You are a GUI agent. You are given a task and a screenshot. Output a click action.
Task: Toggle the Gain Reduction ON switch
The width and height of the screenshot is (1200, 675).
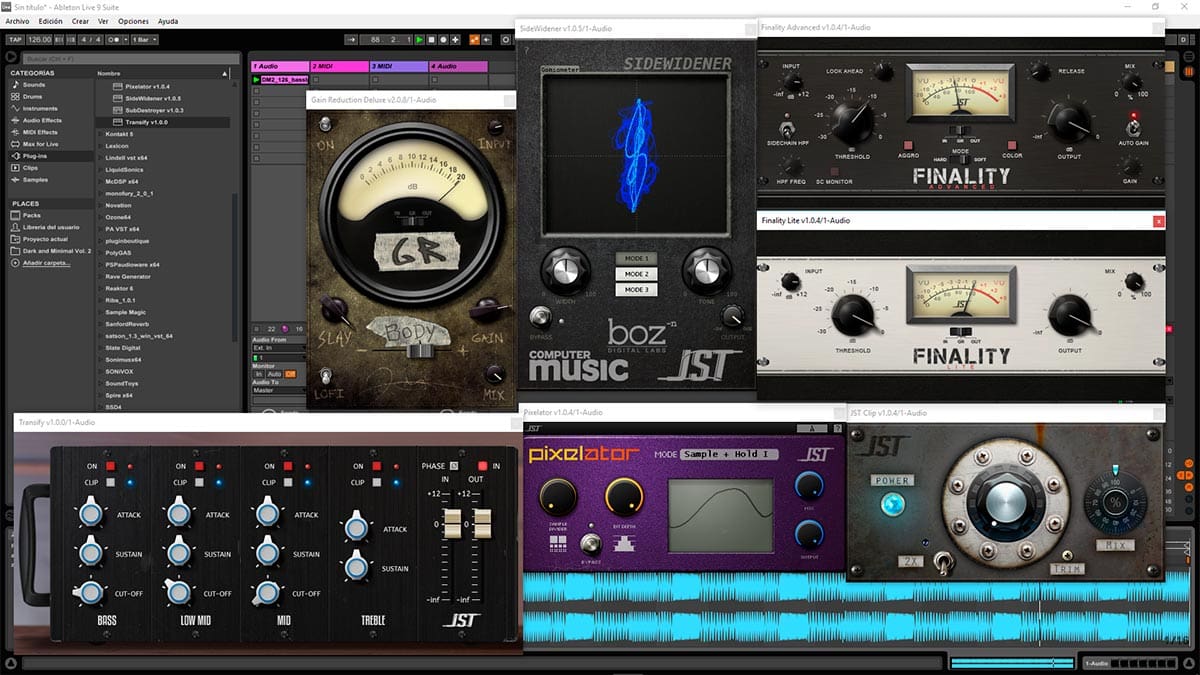click(x=325, y=123)
